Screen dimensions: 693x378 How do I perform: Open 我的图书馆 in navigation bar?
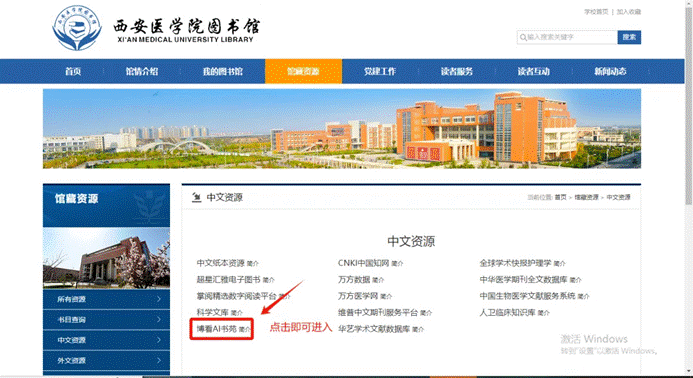(223, 71)
